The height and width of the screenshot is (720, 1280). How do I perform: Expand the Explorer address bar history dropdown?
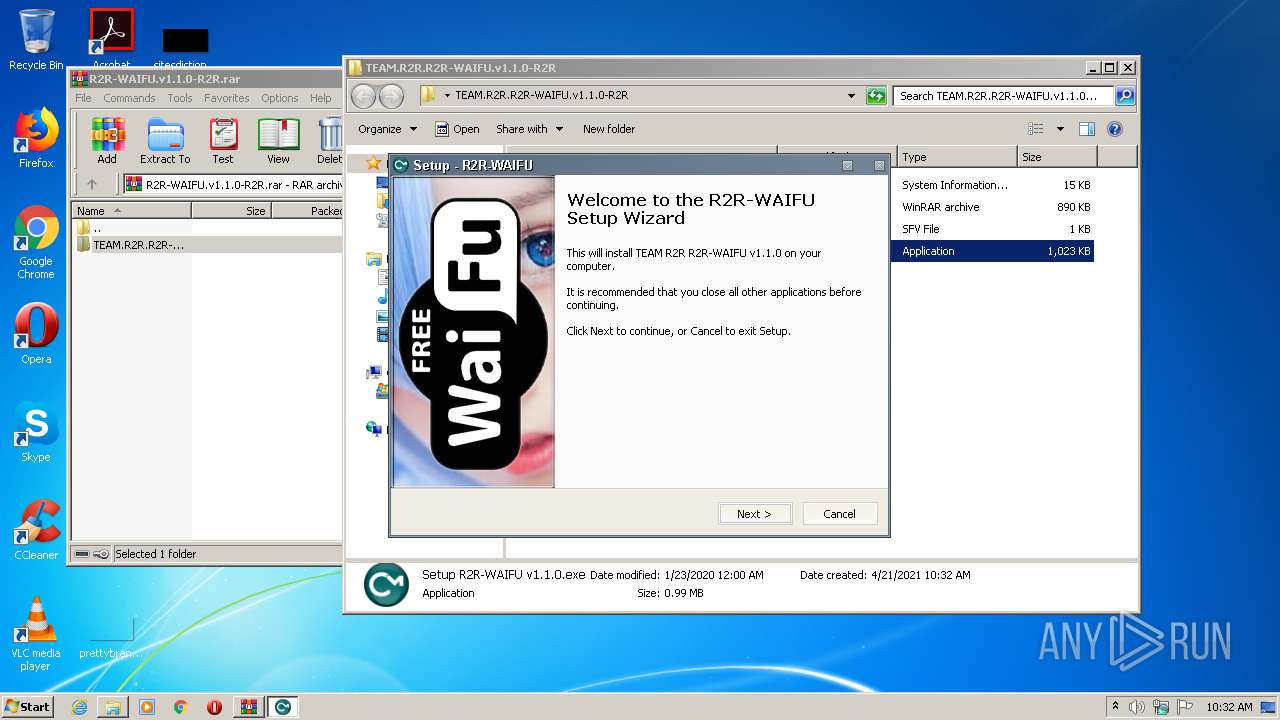[x=851, y=96]
